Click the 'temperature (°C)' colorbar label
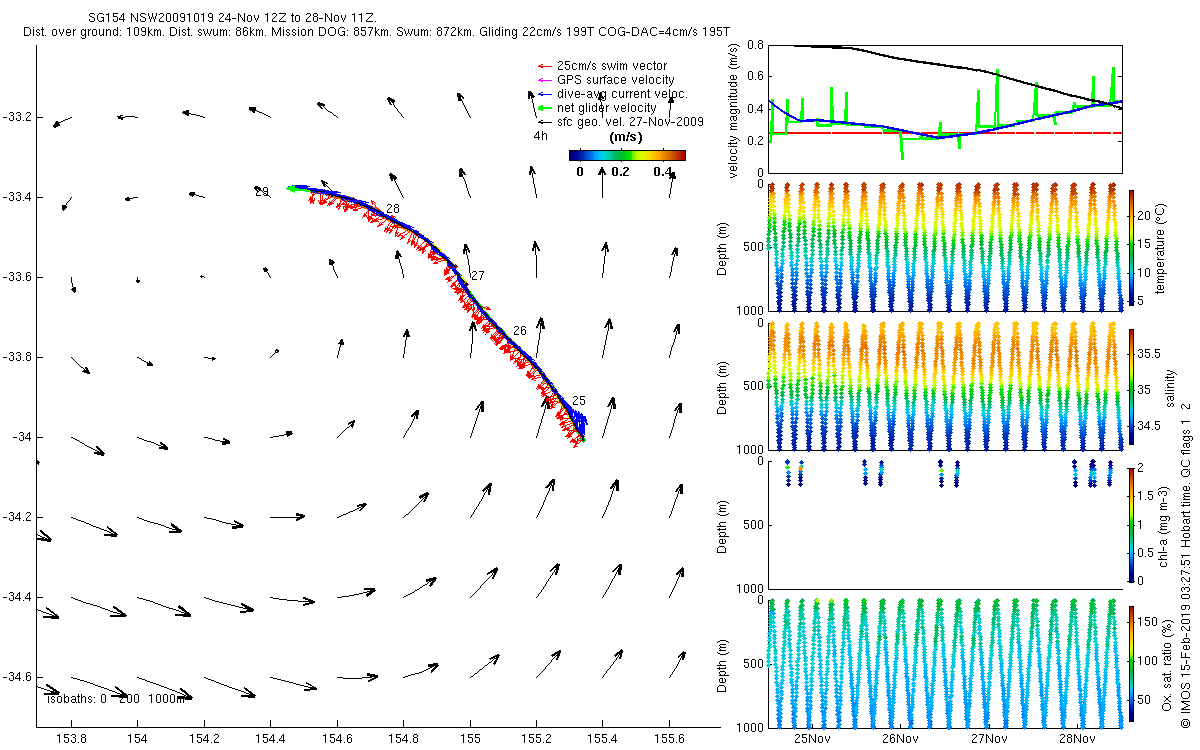The height and width of the screenshot is (750, 1200). pos(1161,249)
